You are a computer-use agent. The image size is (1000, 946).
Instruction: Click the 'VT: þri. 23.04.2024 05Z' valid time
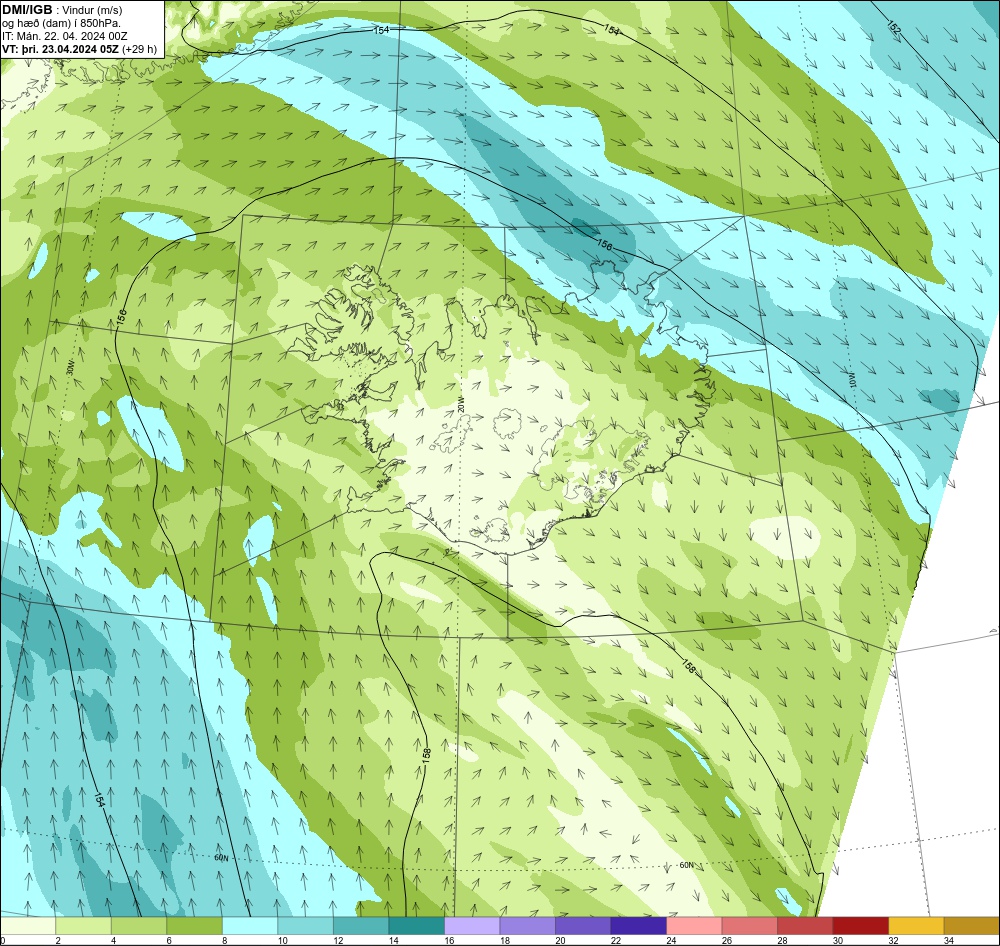61,48
